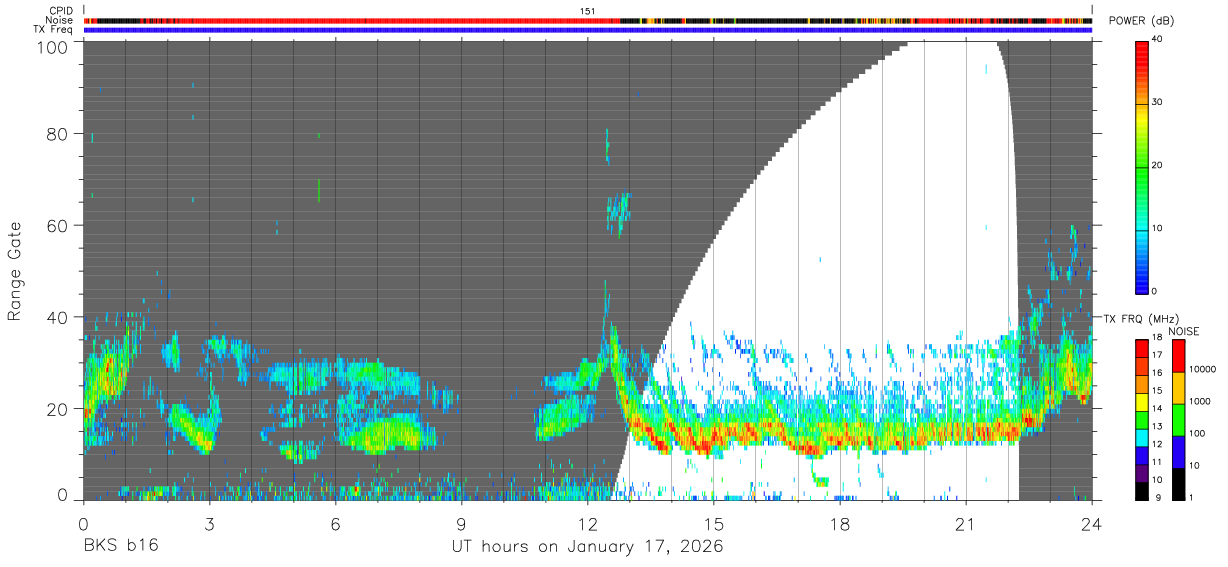The image size is (1228, 567).
Task: Click the '21' UT hour axis tick
Action: (x=966, y=524)
